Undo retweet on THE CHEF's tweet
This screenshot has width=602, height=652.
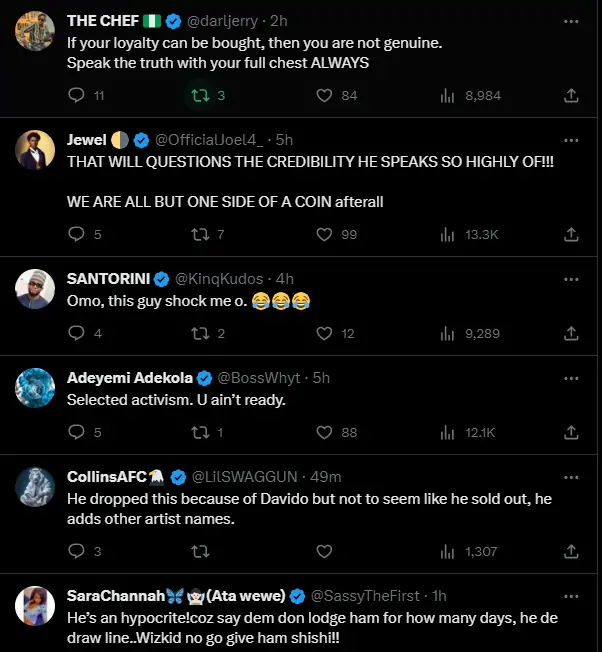coord(201,95)
